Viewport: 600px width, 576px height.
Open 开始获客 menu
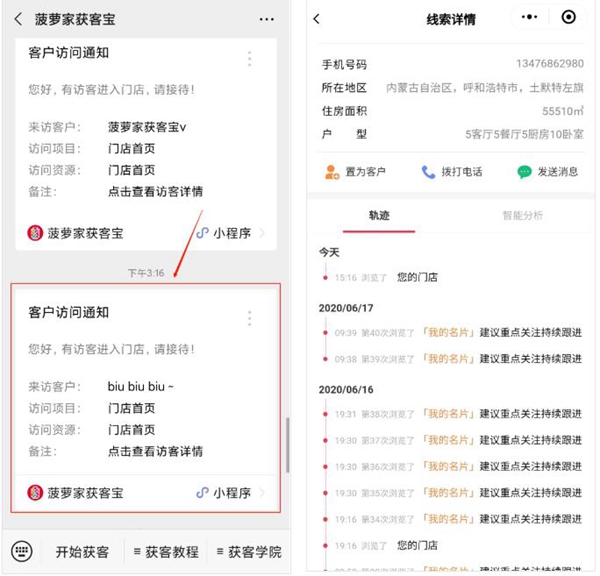82,552
